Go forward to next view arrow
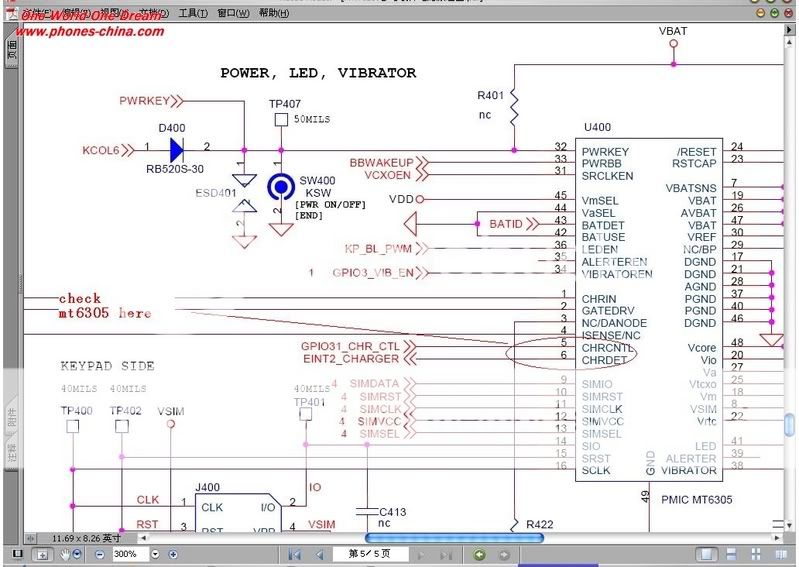This screenshot has width=799, height=567. [x=503, y=555]
